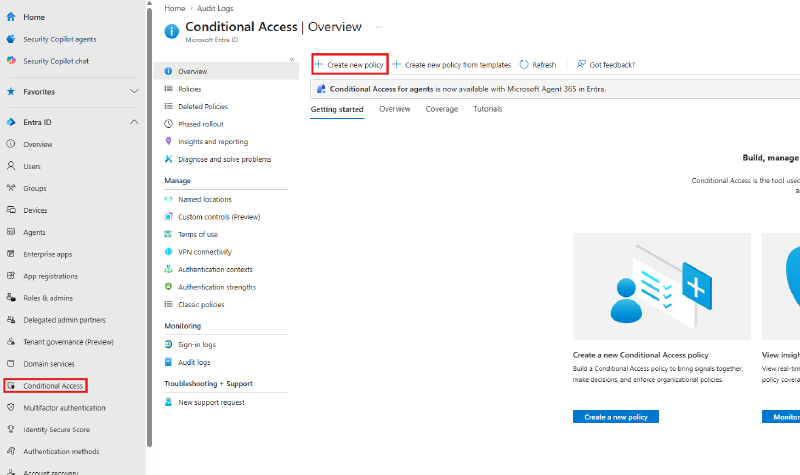The height and width of the screenshot is (475, 800).
Task: Open the ellipsis more options by title
Action: tap(379, 27)
